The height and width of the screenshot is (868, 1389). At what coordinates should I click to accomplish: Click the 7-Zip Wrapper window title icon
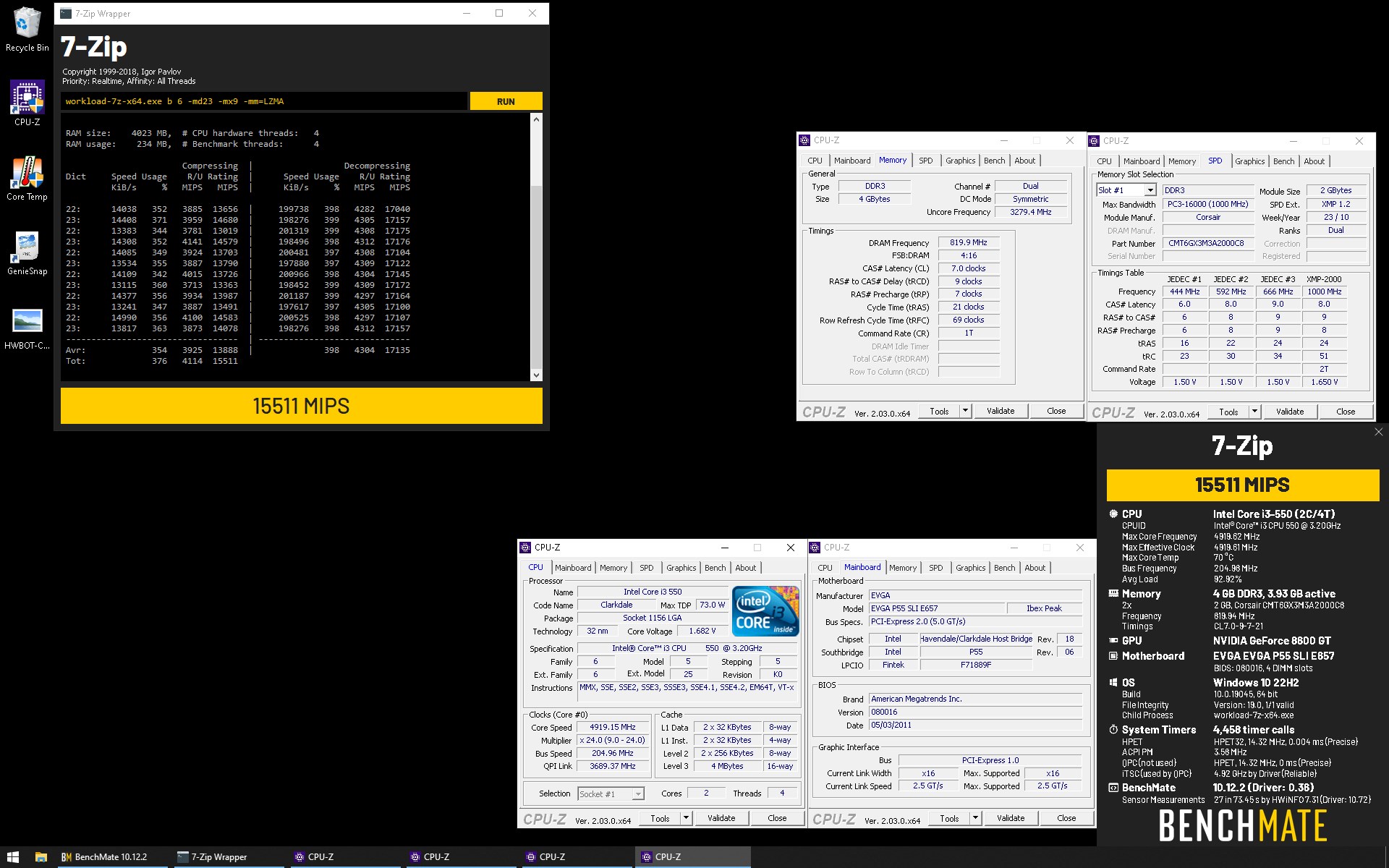66,13
